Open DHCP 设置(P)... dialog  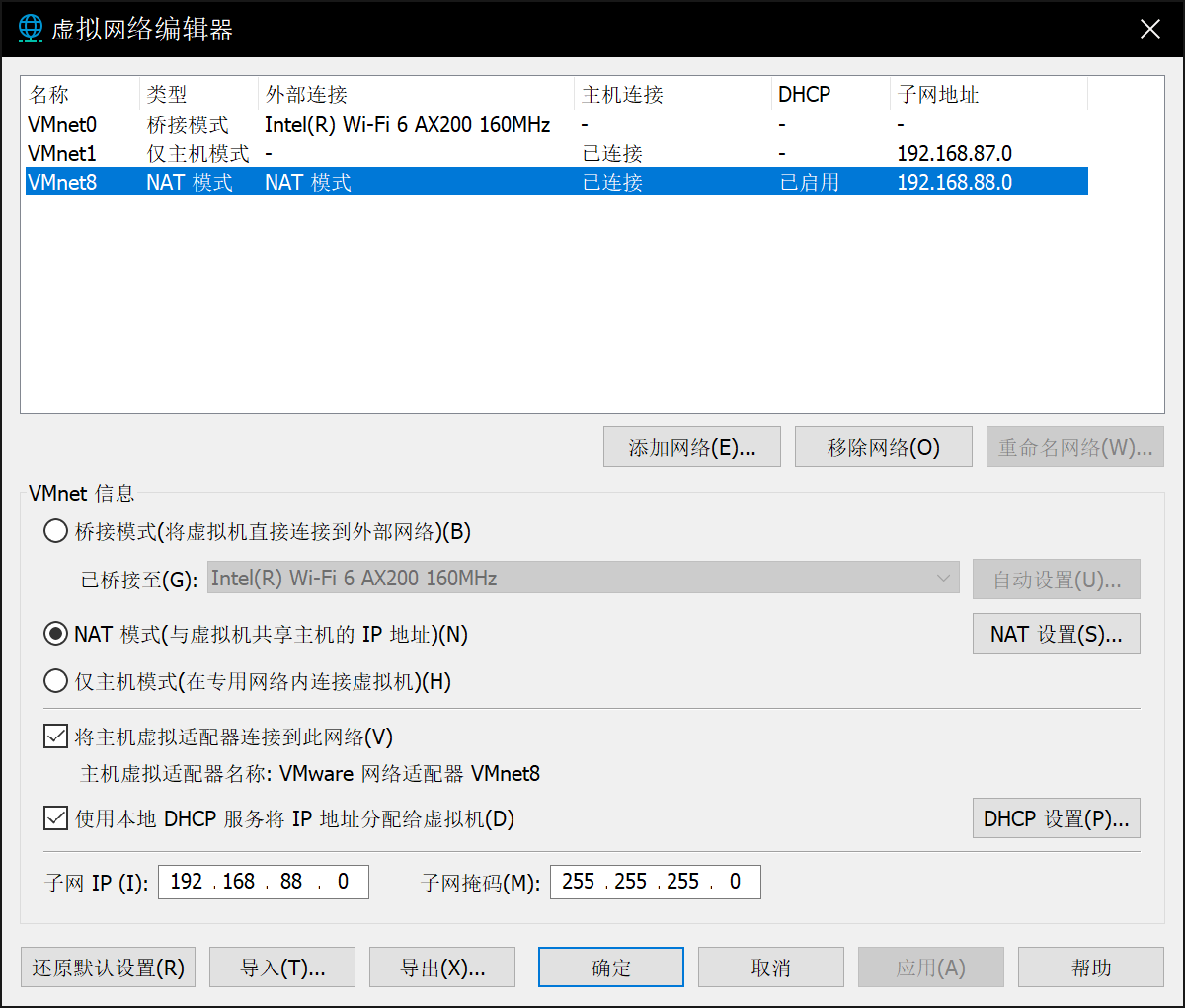(1057, 818)
